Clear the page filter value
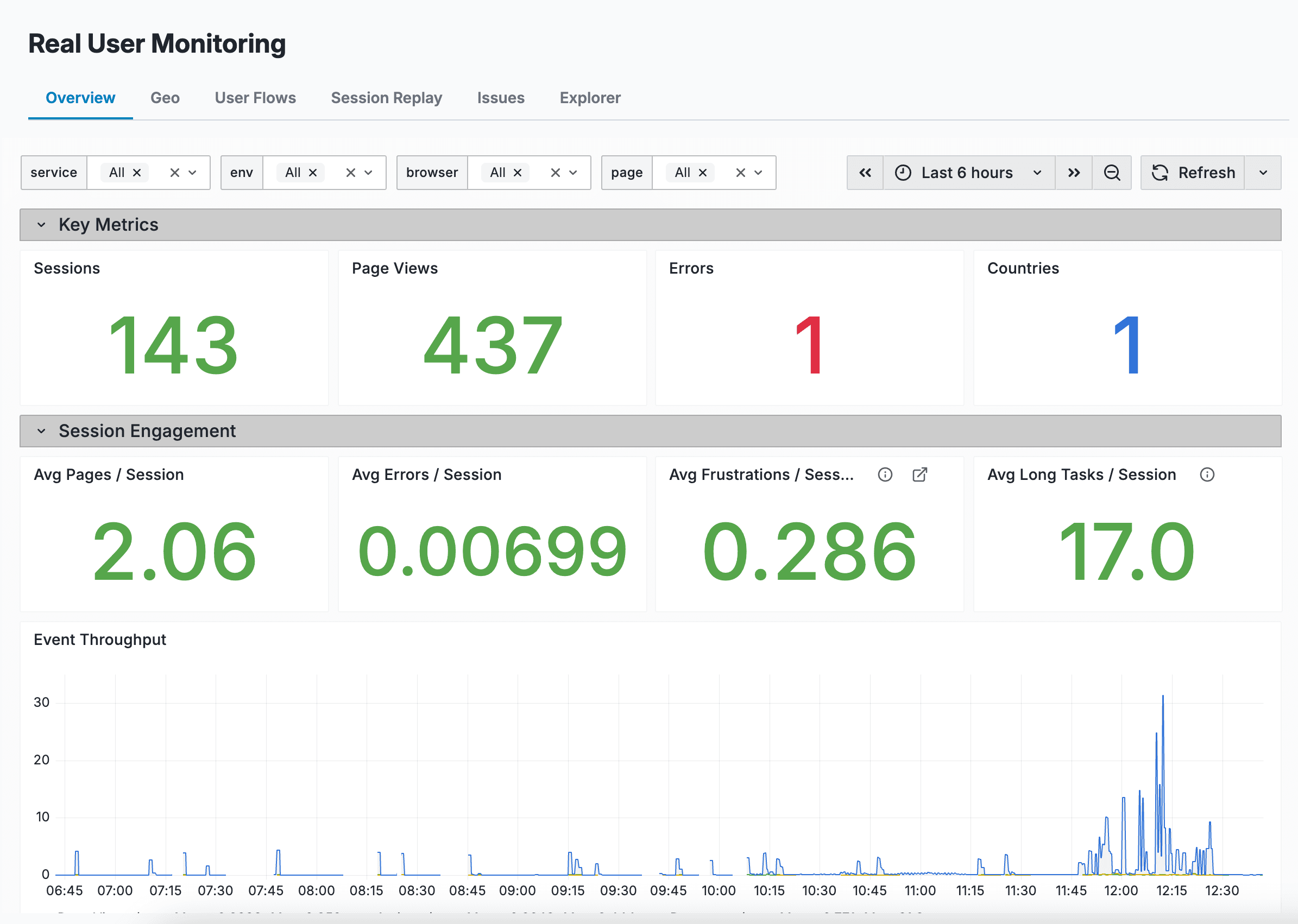 point(740,173)
